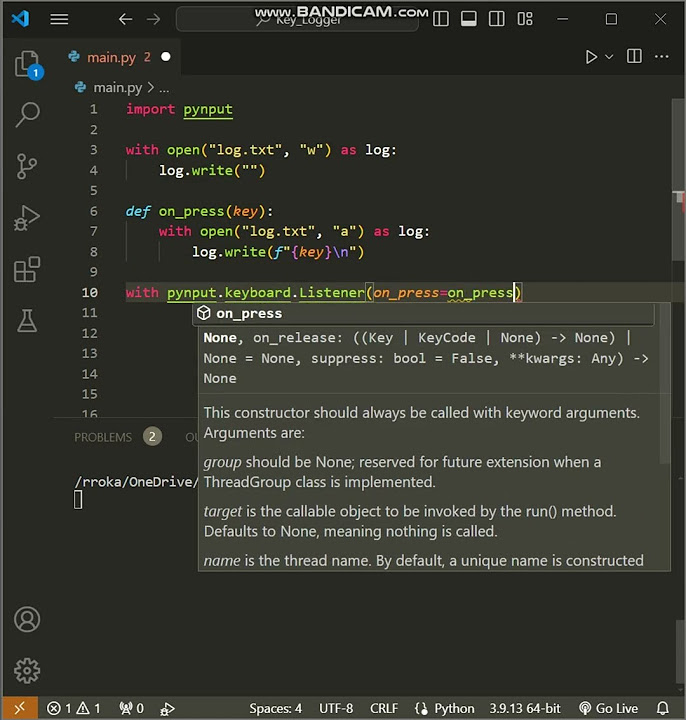This screenshot has width=686, height=720.
Task: Open the Explorer view in activity bar
Action: pos(28,64)
